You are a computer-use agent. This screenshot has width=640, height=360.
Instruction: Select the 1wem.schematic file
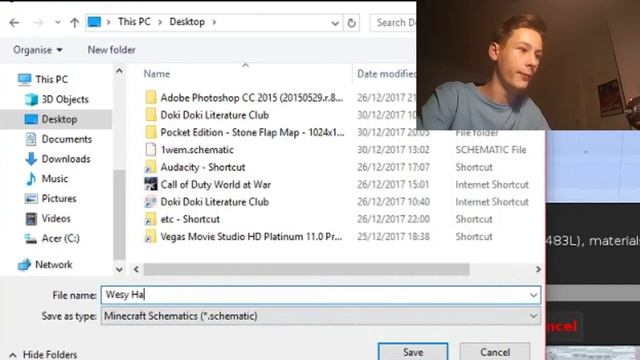197,150
